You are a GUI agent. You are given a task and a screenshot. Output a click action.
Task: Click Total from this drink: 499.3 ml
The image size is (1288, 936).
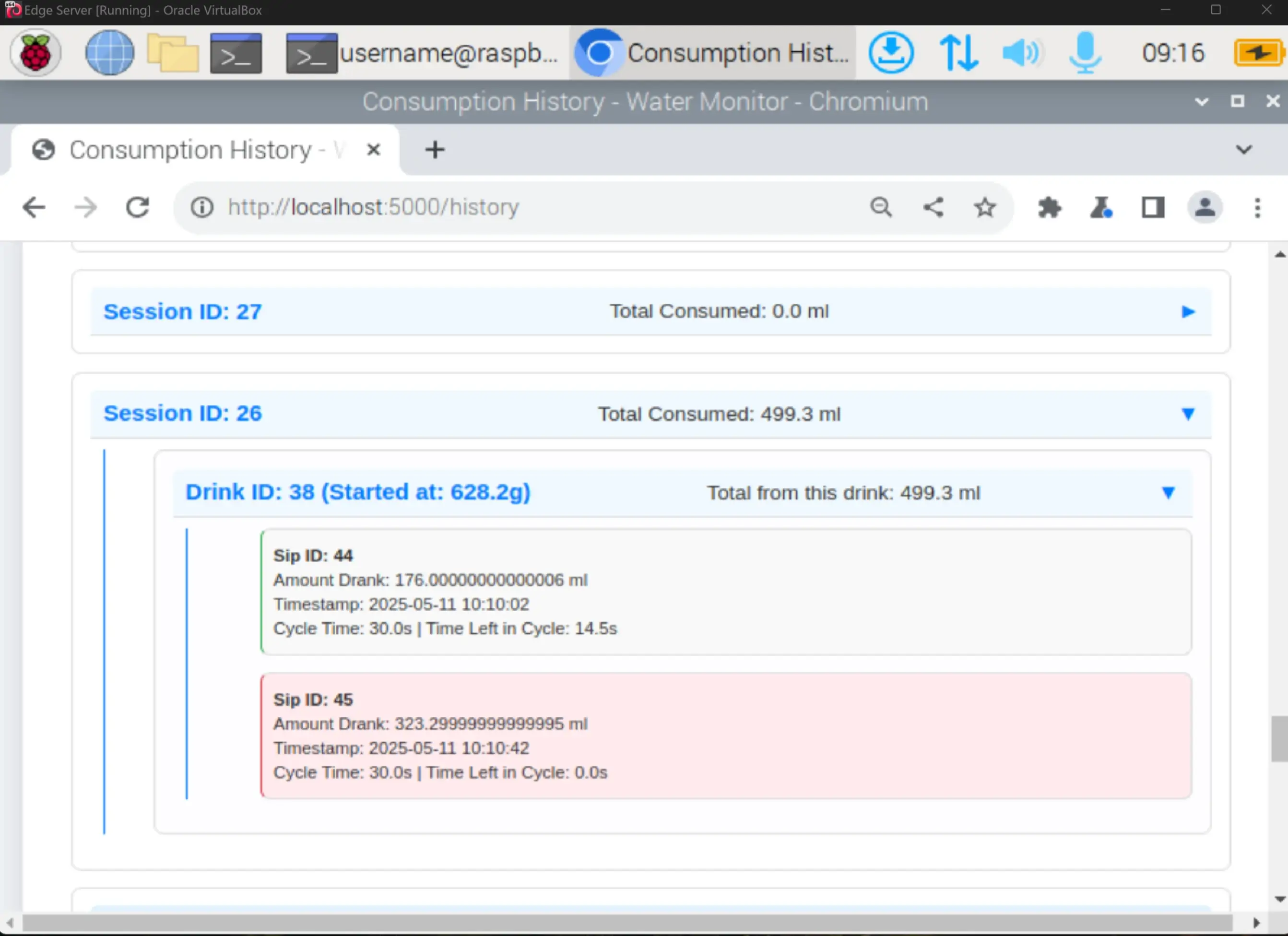[843, 493]
